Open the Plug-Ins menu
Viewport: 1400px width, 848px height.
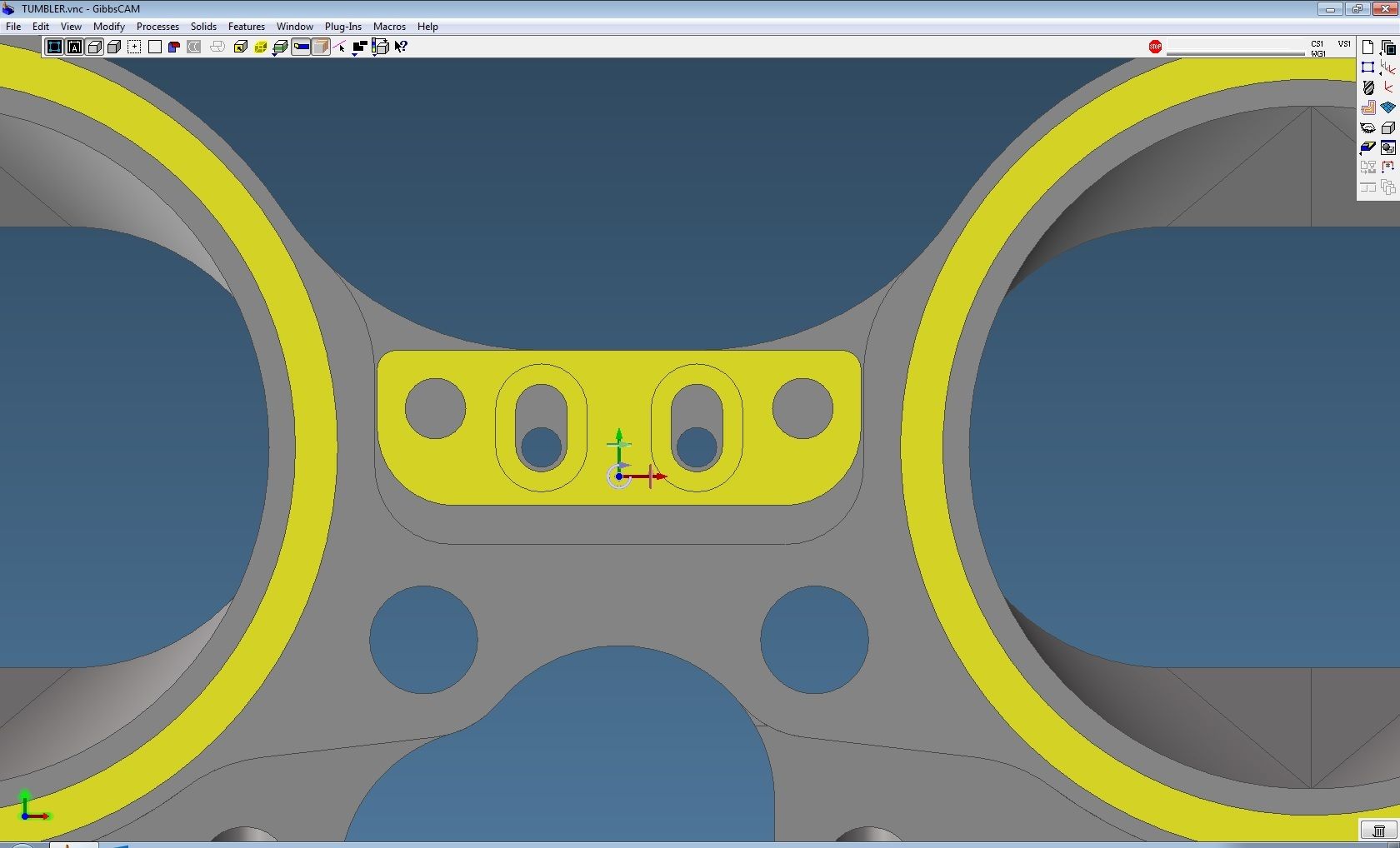coord(343,27)
